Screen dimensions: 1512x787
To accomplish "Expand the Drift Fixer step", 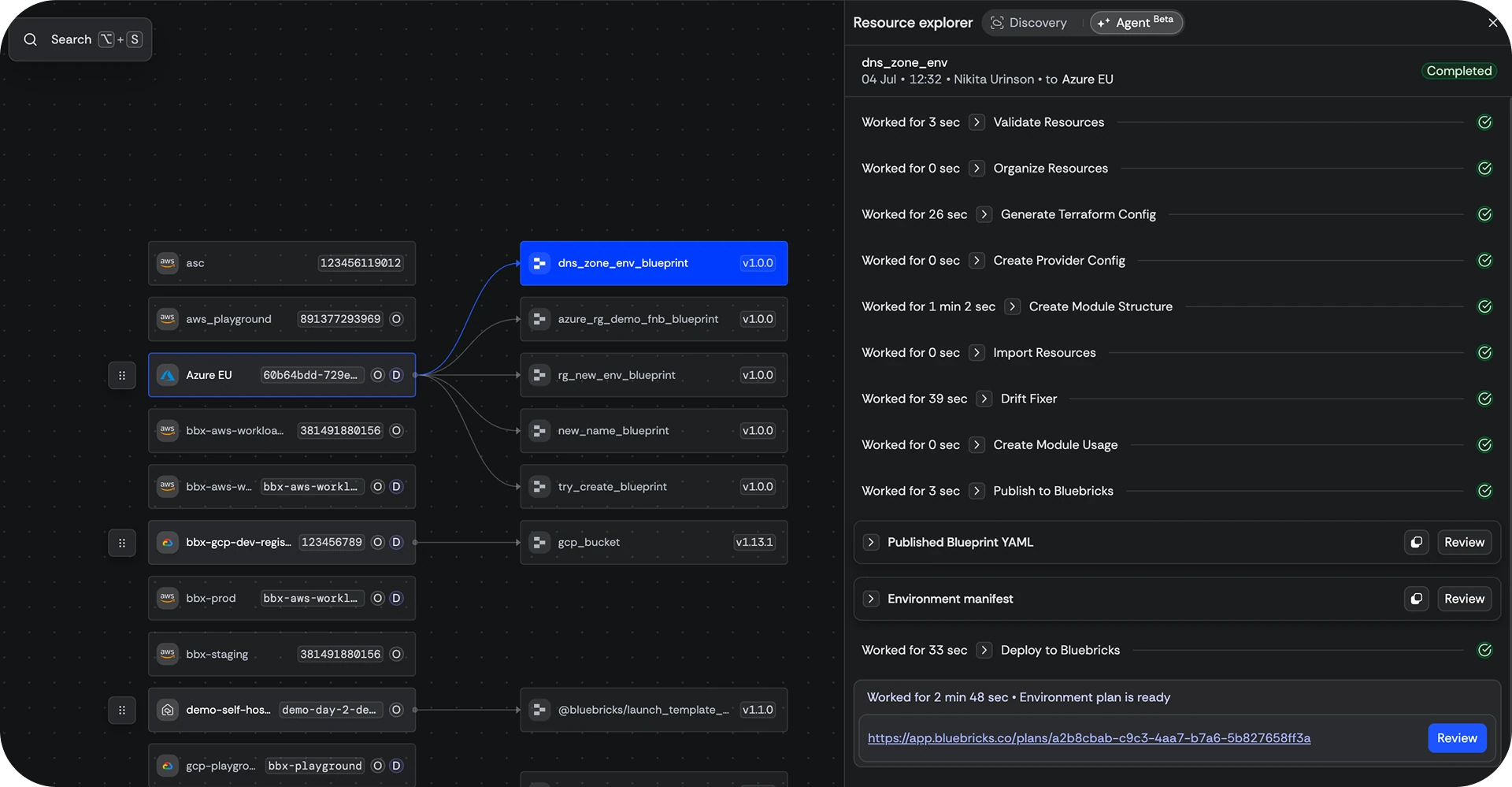I will click(984, 399).
